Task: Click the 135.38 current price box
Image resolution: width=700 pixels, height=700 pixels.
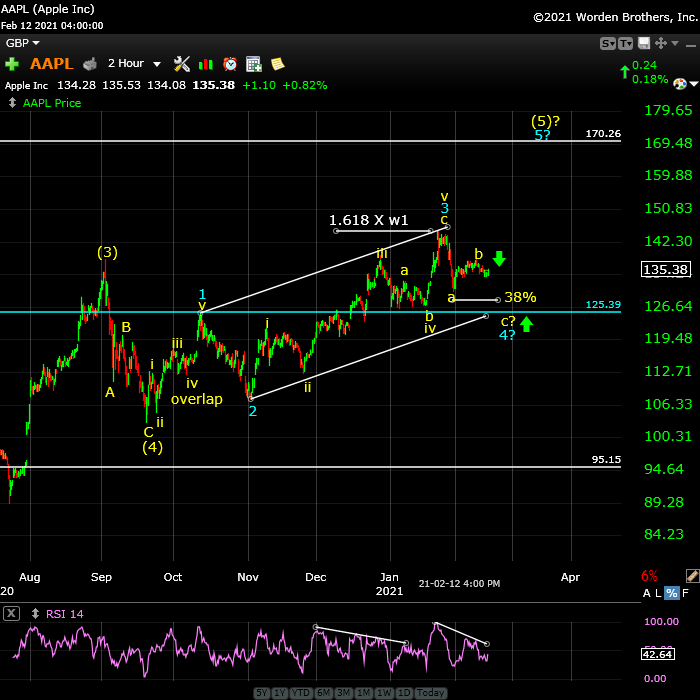Action: (666, 270)
